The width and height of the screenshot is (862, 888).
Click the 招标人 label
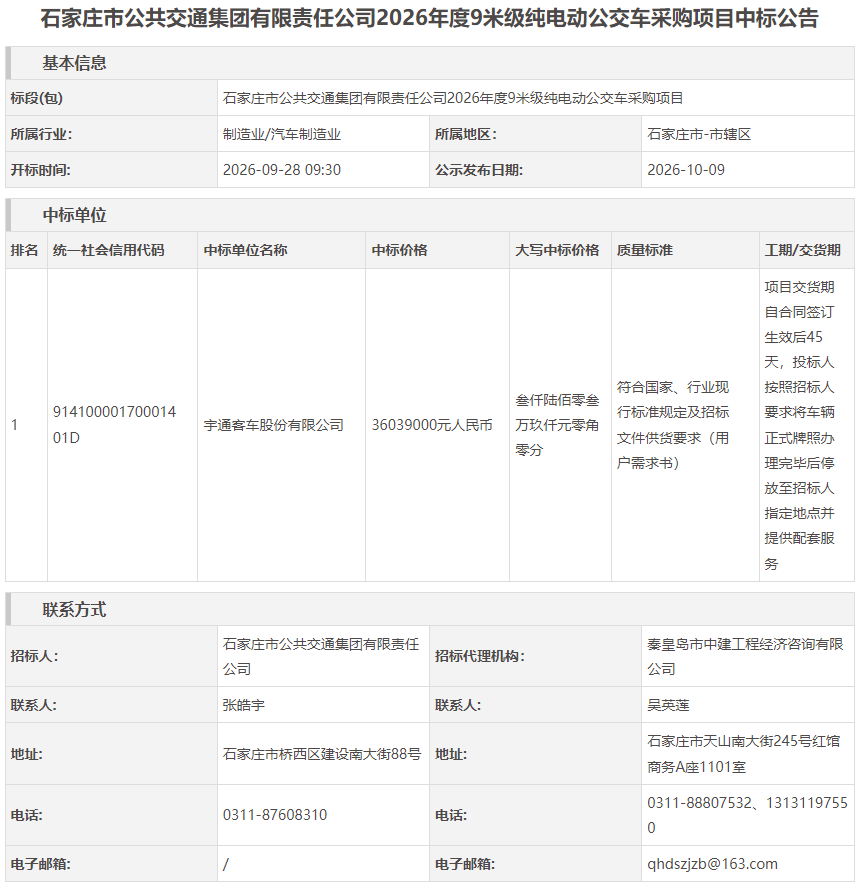(x=34, y=656)
